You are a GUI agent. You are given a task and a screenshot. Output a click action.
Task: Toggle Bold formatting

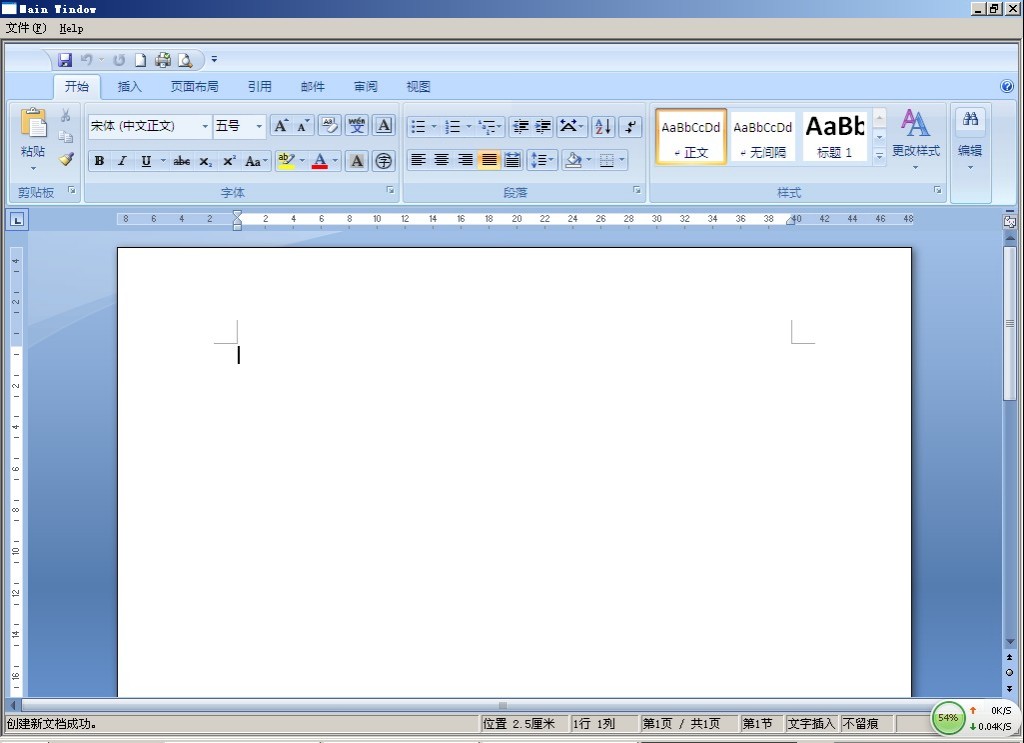(99, 161)
